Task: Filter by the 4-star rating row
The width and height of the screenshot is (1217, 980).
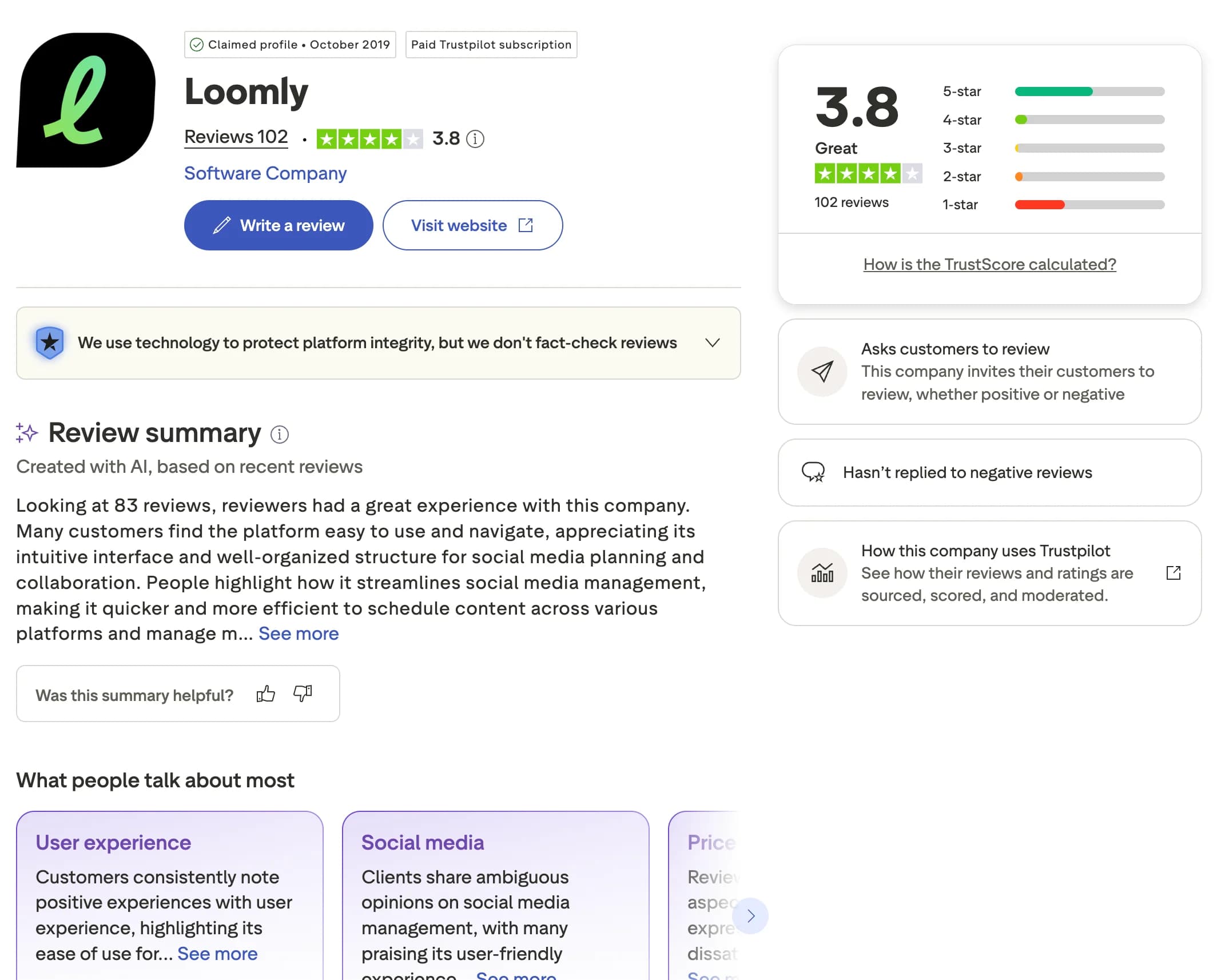Action: [1053, 120]
